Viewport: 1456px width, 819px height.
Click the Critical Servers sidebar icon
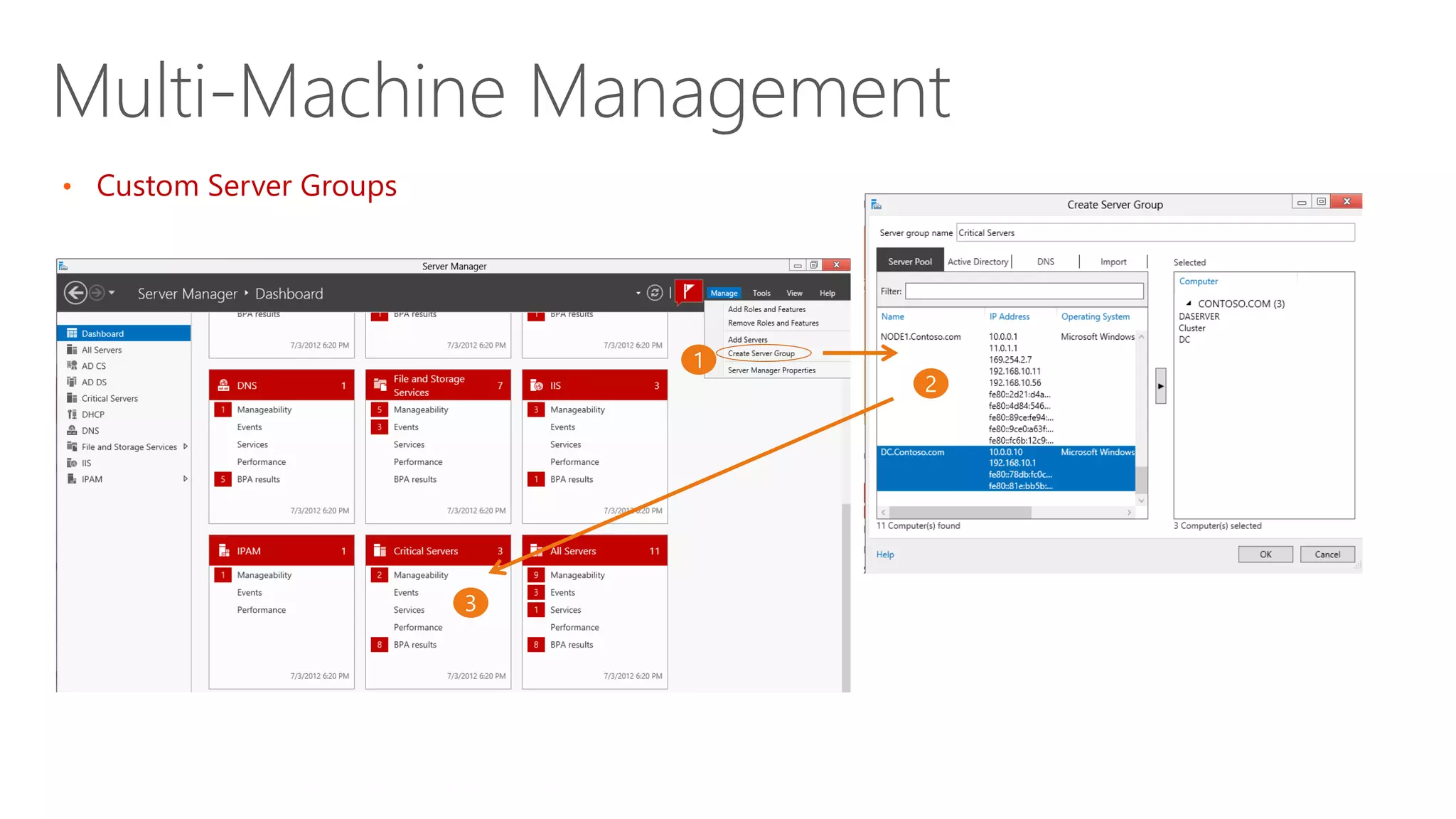[x=72, y=398]
